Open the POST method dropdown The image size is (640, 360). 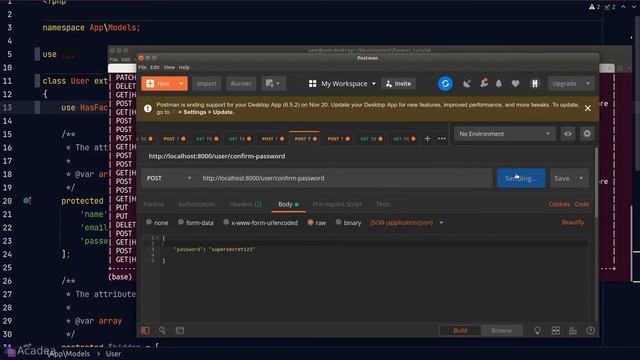(x=169, y=178)
